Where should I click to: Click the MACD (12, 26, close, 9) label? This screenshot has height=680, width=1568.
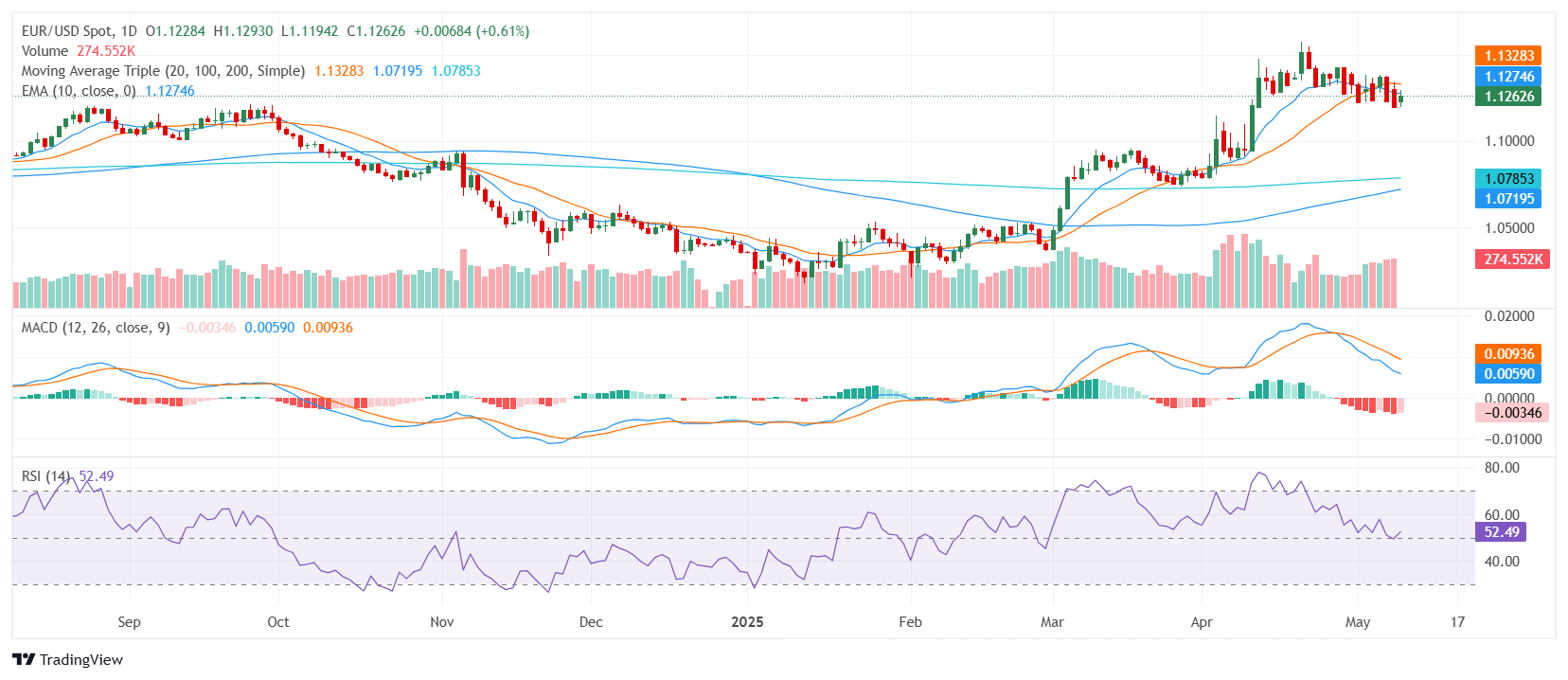[x=96, y=328]
